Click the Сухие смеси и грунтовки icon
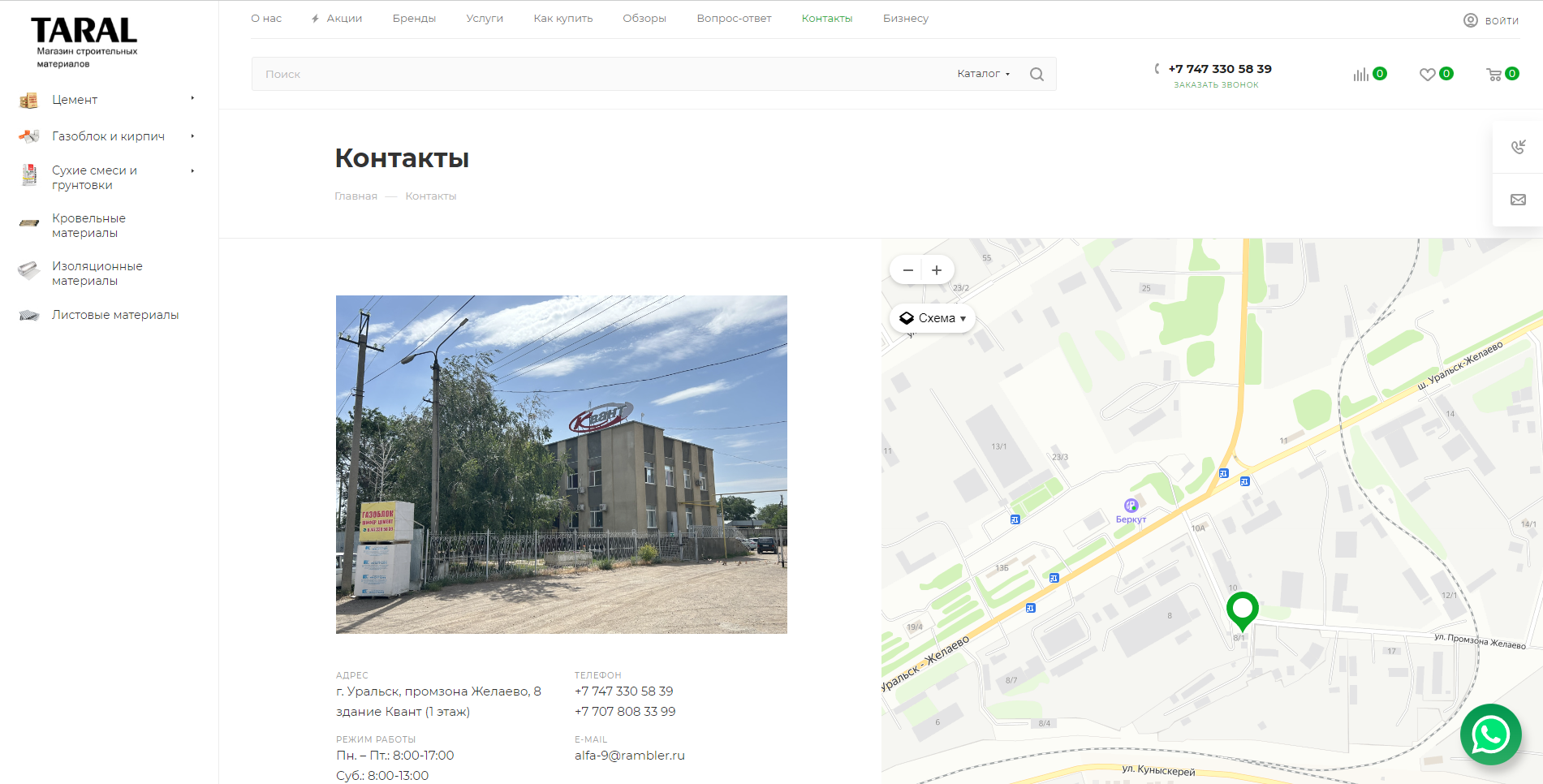The width and height of the screenshot is (1543, 784). point(29,175)
